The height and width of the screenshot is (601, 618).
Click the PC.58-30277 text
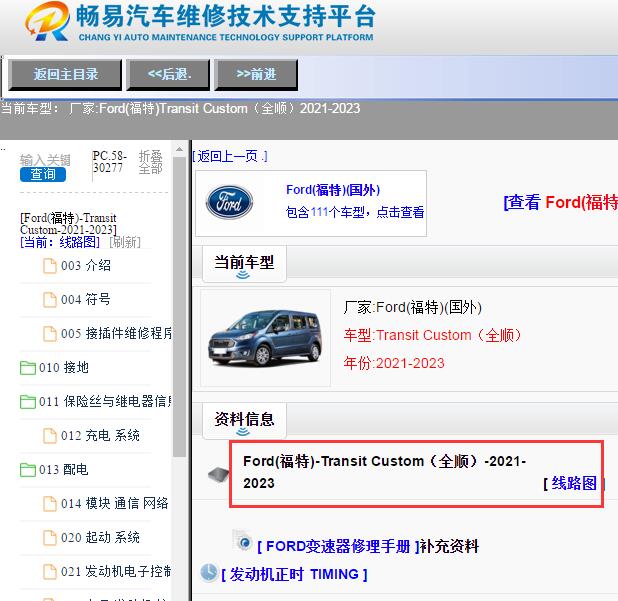[x=110, y=162]
